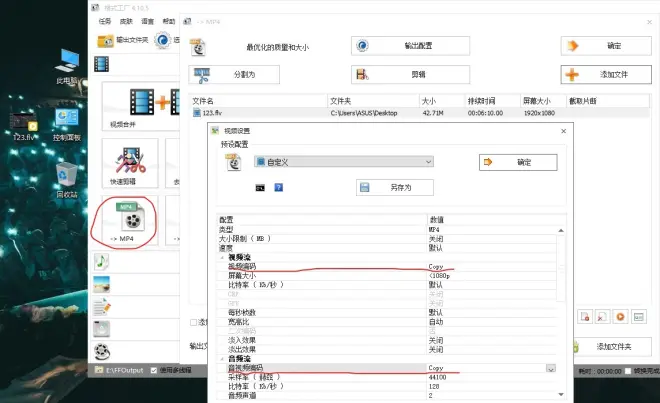Click the 类型 MP4 value row
This screenshot has height=403, width=660.
[x=387, y=230]
